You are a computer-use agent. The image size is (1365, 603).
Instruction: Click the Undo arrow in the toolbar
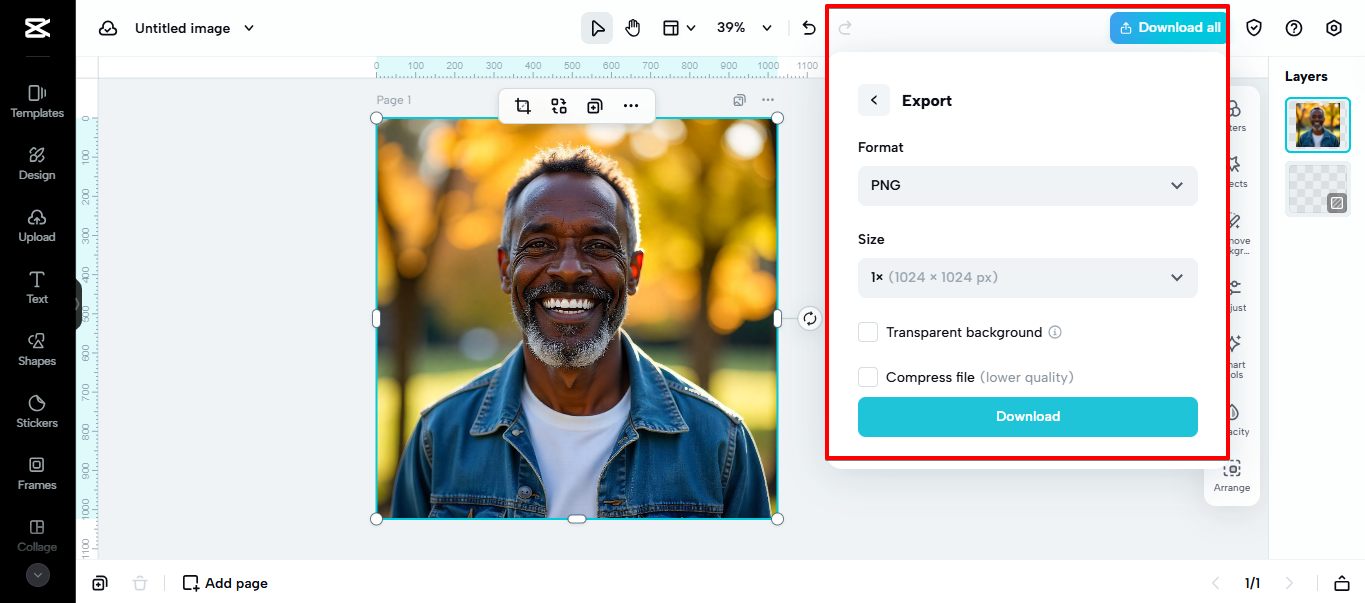pos(808,28)
